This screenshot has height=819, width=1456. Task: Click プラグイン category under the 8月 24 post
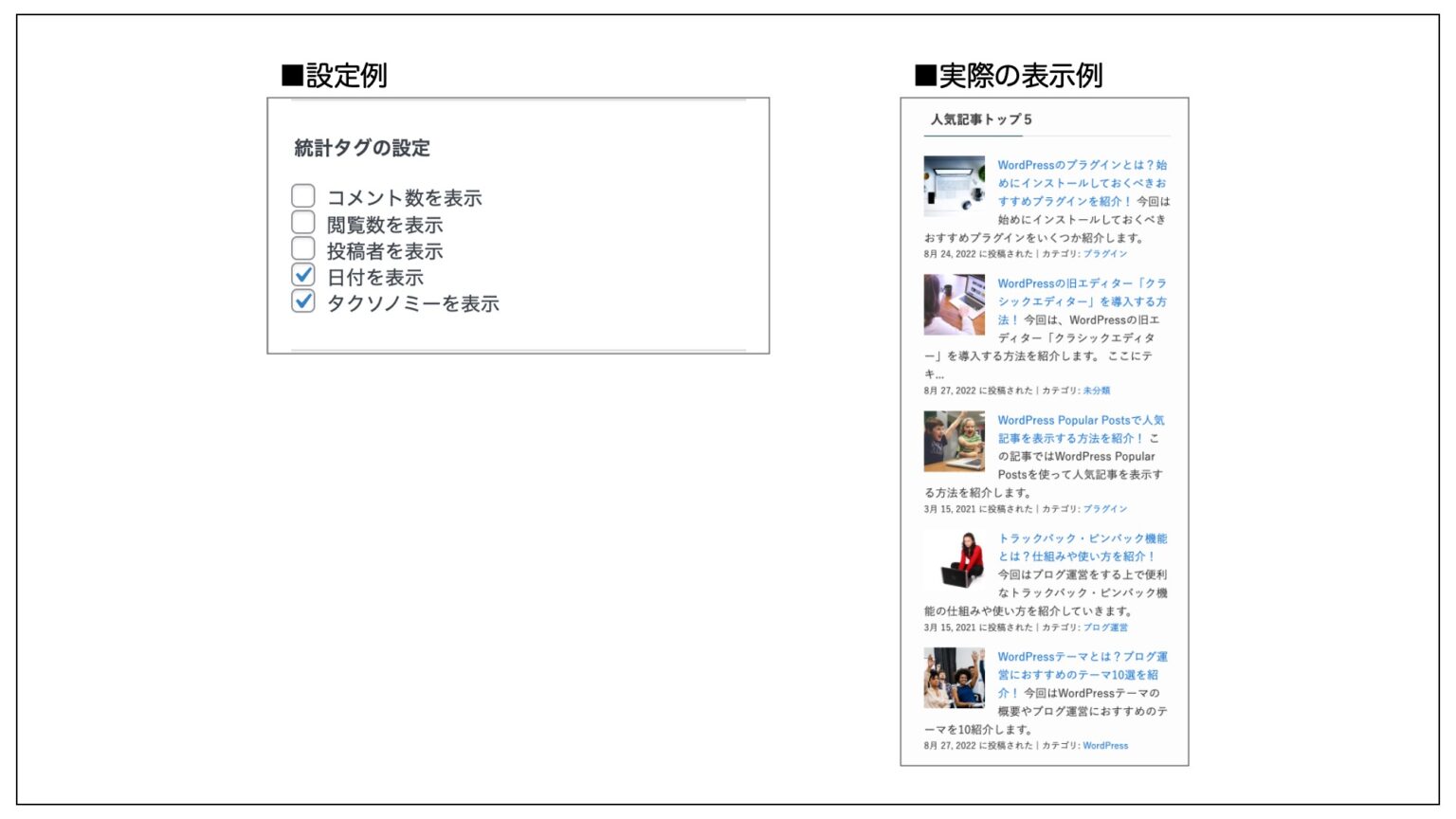(x=1105, y=254)
